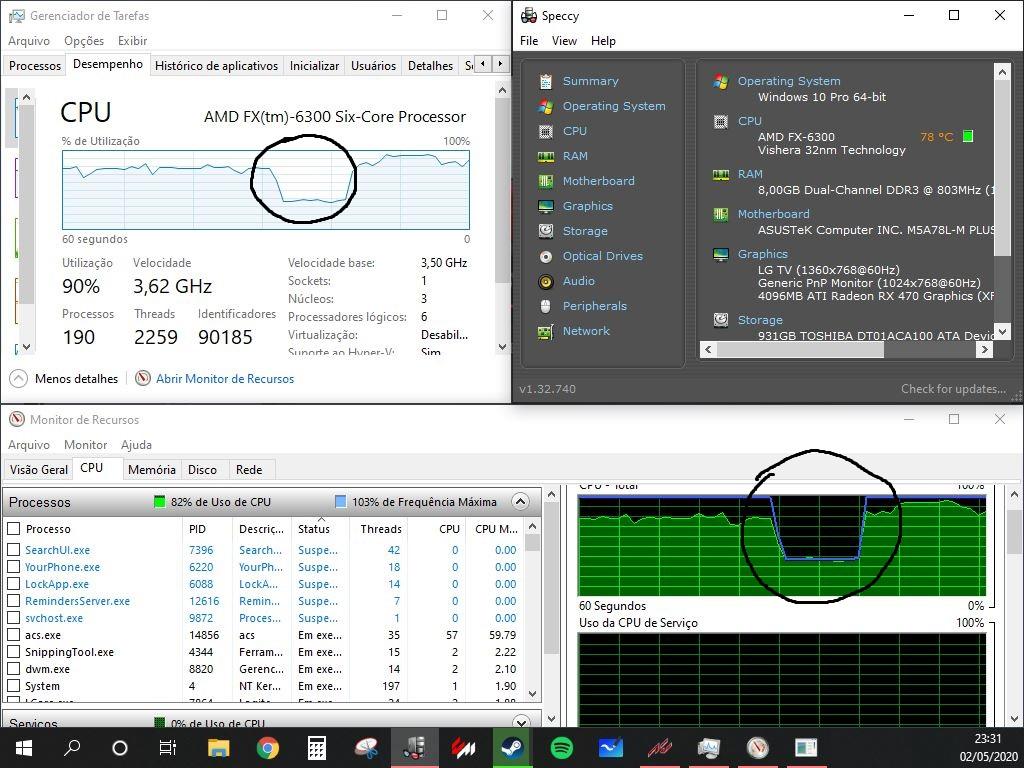Toggle the select-all Processo header checkbox
This screenshot has height=768, width=1024.
[x=13, y=528]
